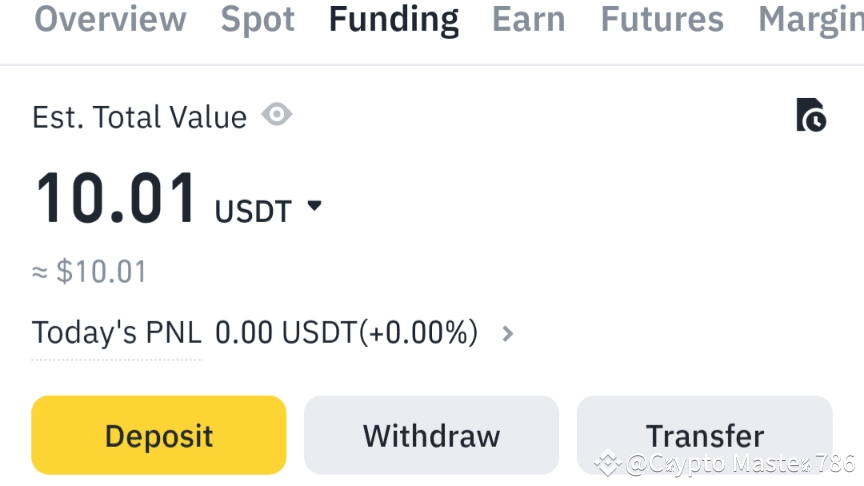Click the Est. Total Value label
This screenshot has height=486, width=864.
click(139, 117)
